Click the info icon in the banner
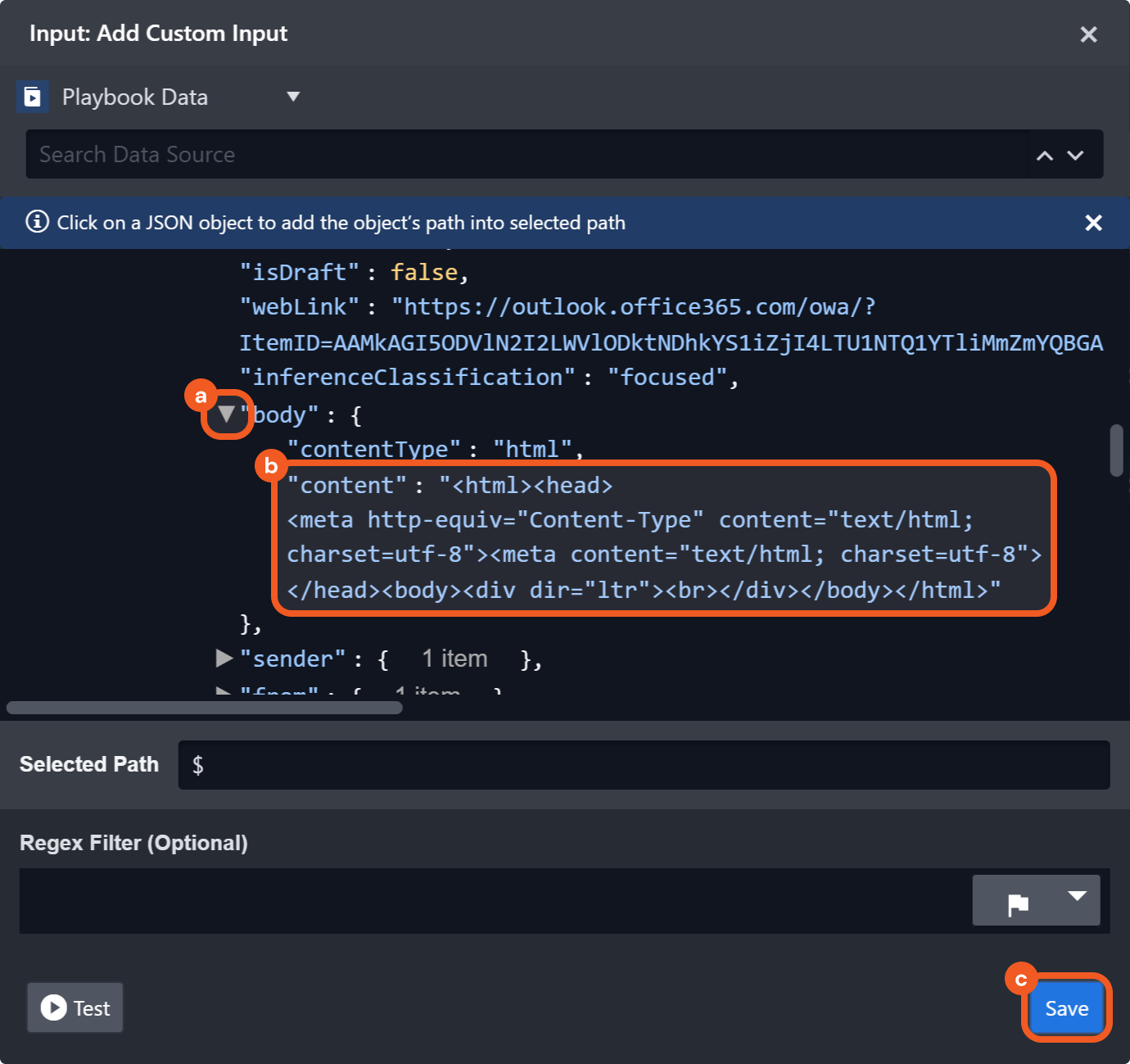Viewport: 1130px width, 1064px height. click(38, 222)
